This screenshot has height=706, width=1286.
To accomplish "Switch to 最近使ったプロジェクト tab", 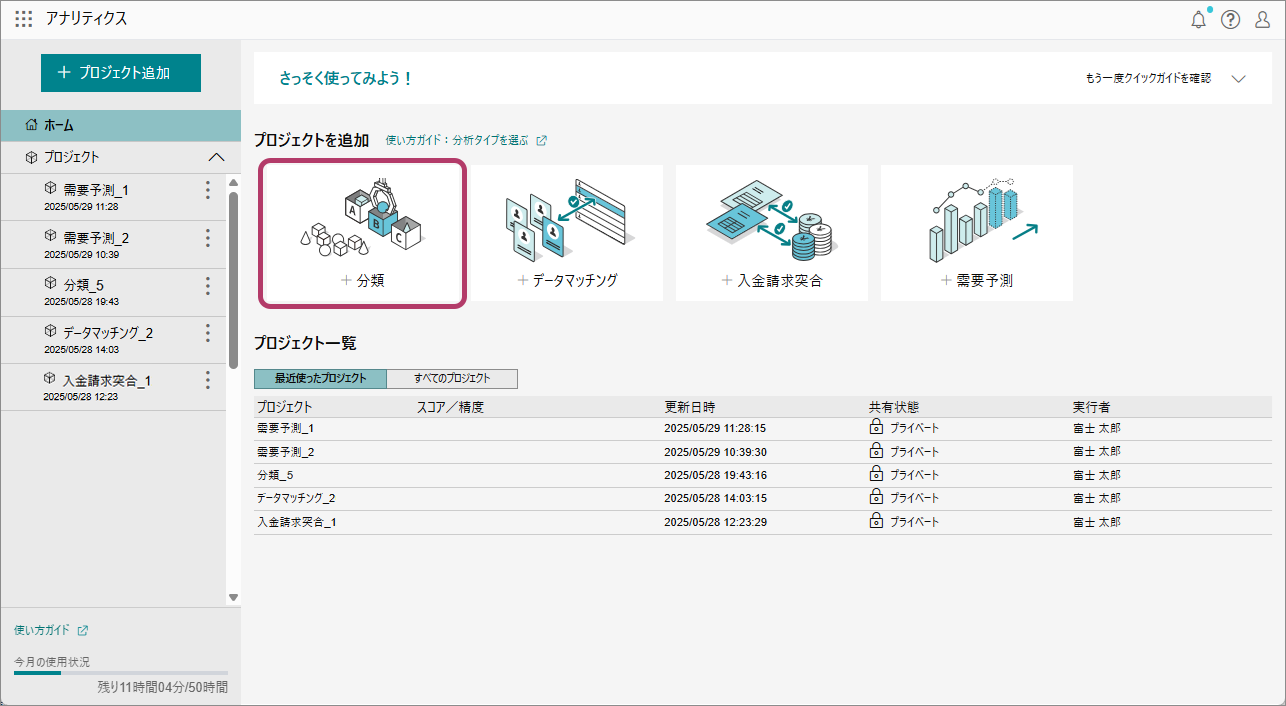I will click(x=320, y=379).
